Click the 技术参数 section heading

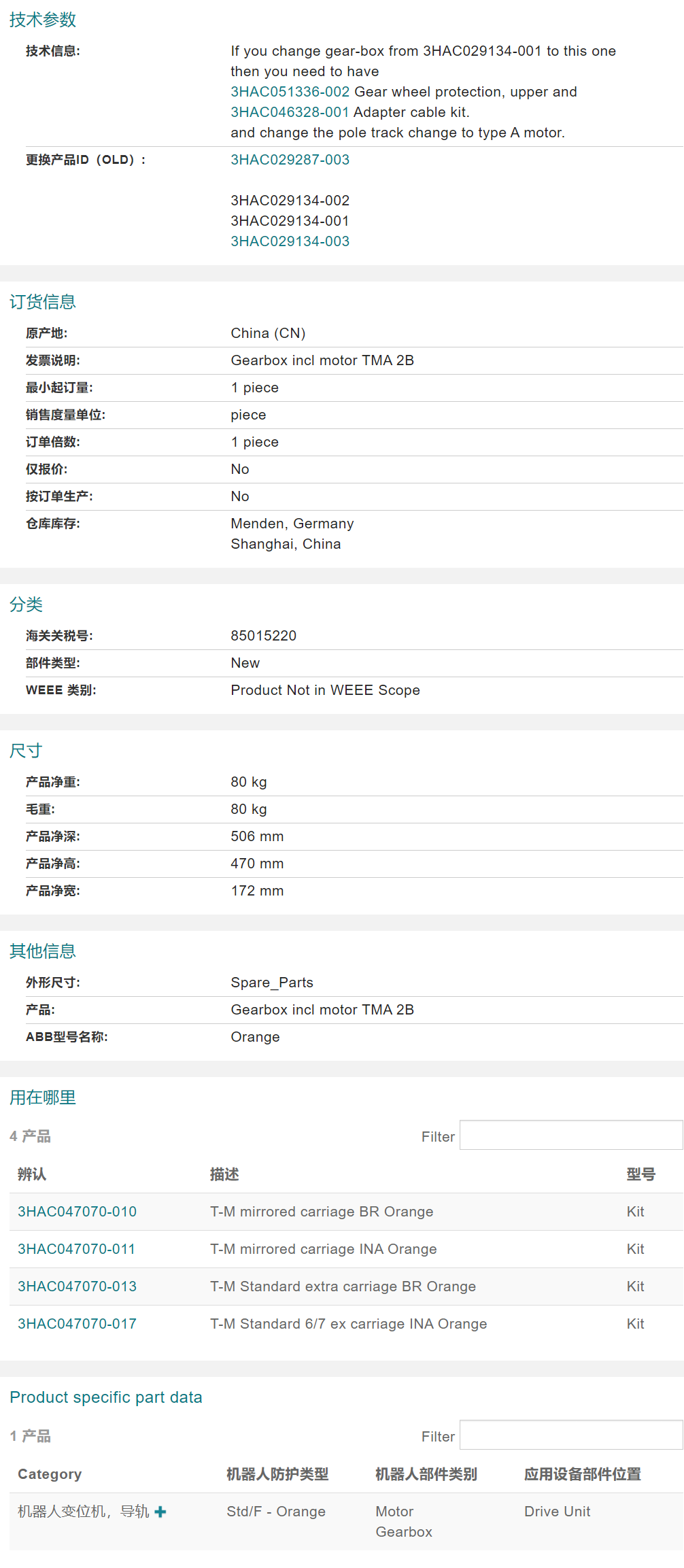click(43, 20)
